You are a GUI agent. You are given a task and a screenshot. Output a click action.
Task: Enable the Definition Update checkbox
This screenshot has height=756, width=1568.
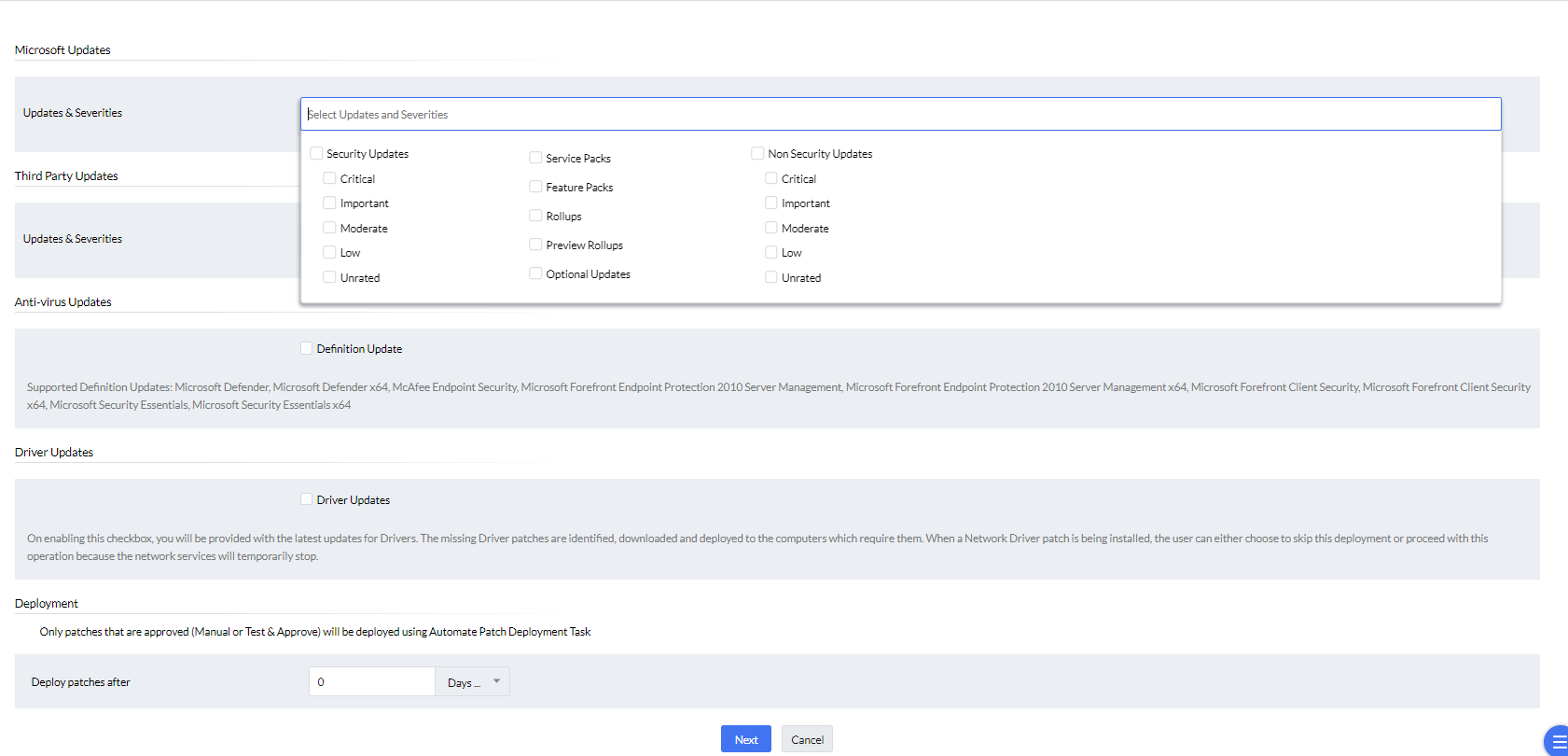307,348
